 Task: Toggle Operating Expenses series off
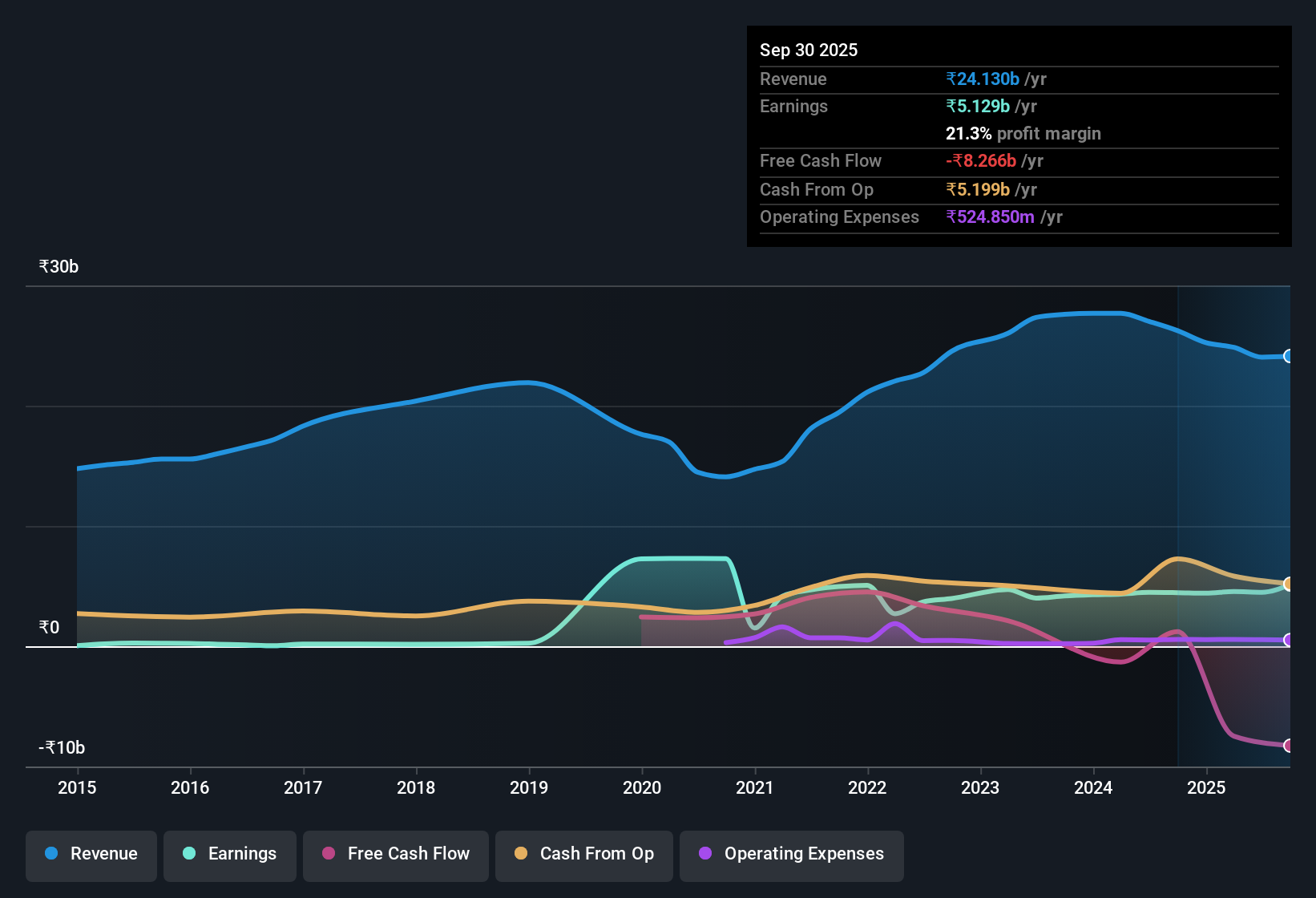[x=791, y=855]
